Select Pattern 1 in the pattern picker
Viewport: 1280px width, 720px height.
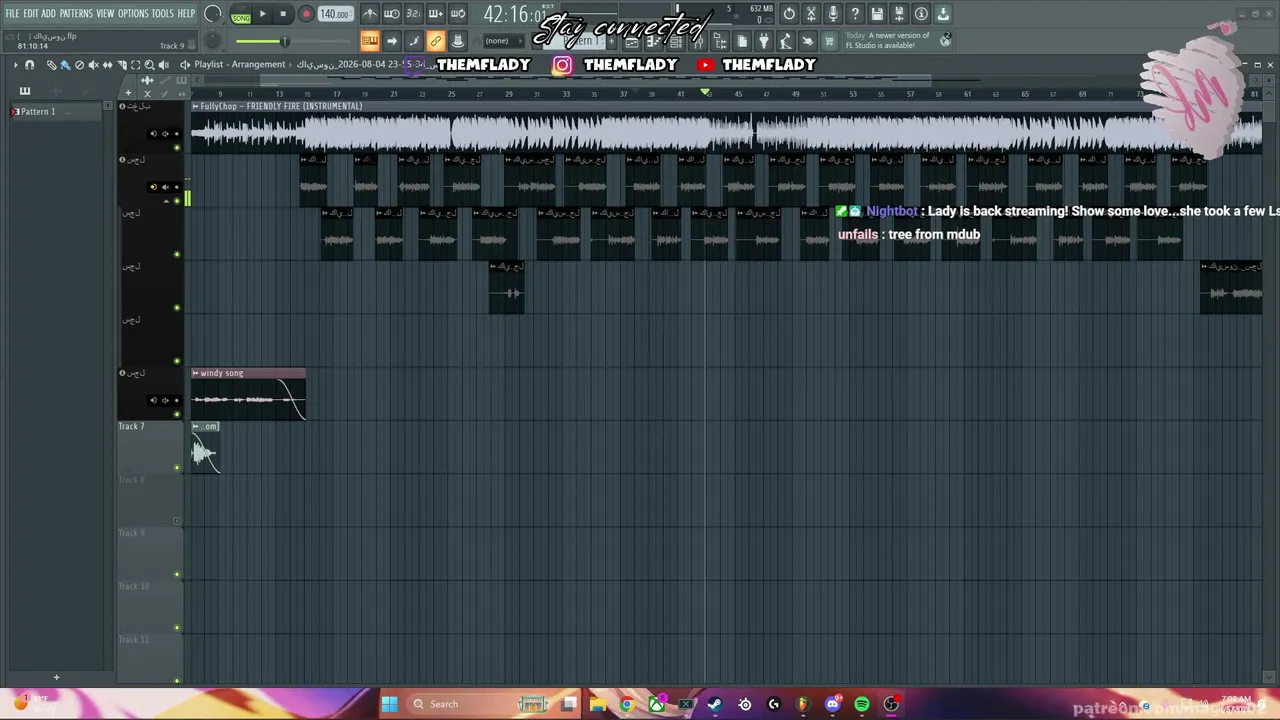coord(59,111)
